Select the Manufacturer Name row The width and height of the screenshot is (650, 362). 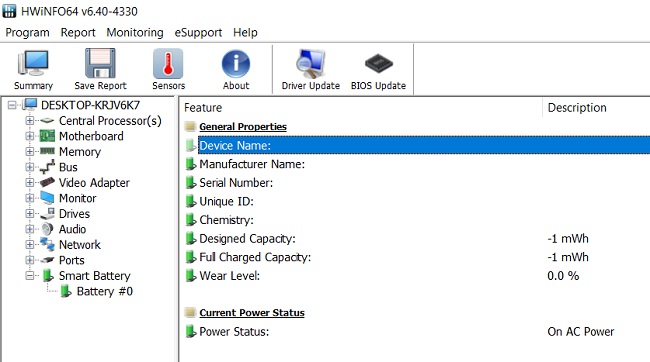point(416,164)
